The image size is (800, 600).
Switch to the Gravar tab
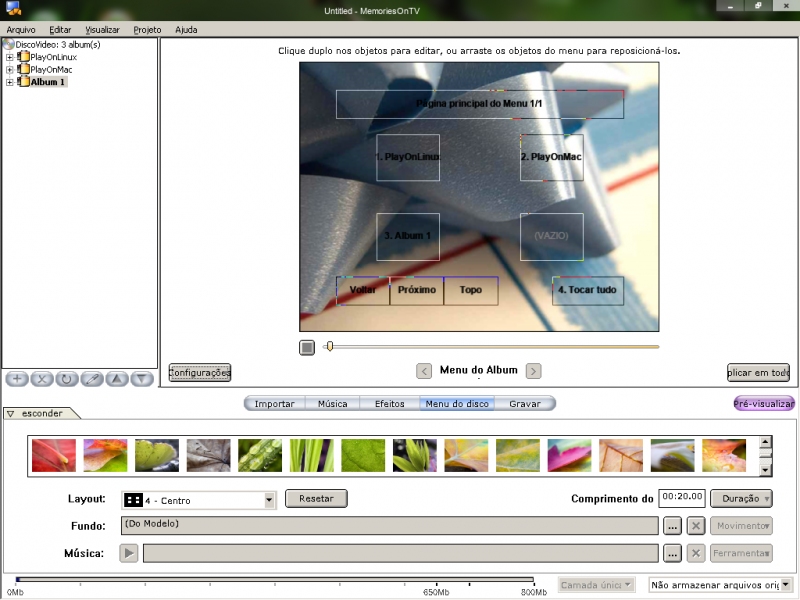[x=525, y=404]
